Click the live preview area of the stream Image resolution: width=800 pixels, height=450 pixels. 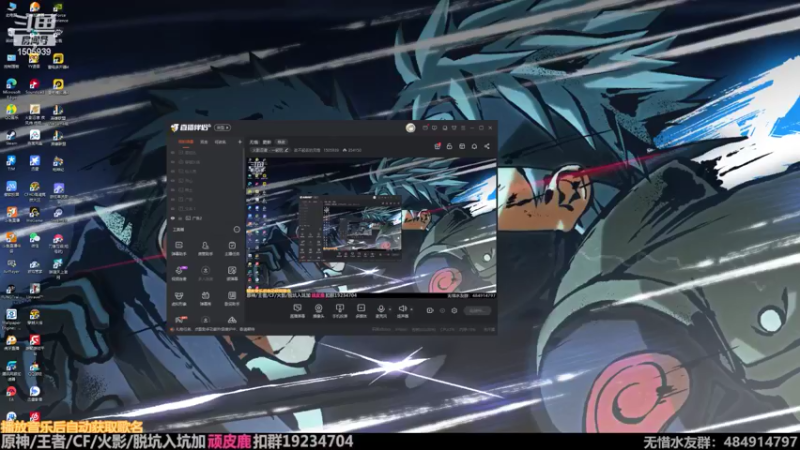[371, 228]
